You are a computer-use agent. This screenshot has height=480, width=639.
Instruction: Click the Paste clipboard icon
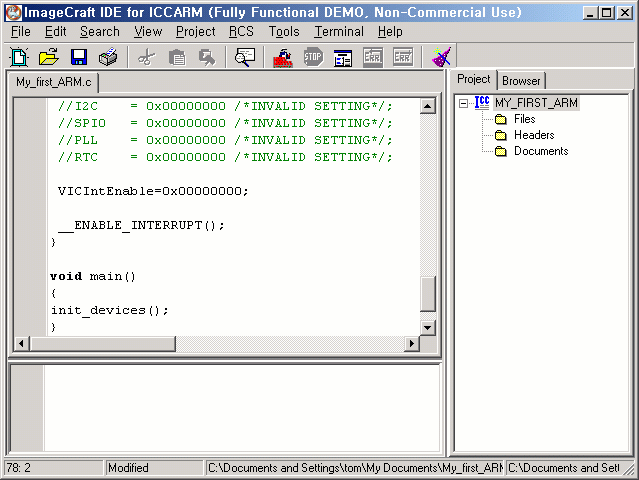point(177,57)
